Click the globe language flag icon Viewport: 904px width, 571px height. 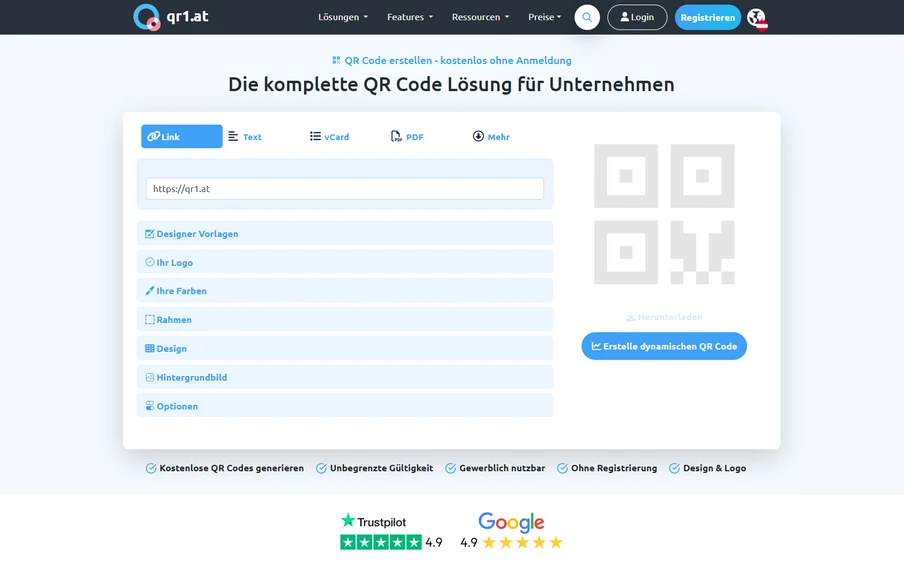click(x=757, y=18)
